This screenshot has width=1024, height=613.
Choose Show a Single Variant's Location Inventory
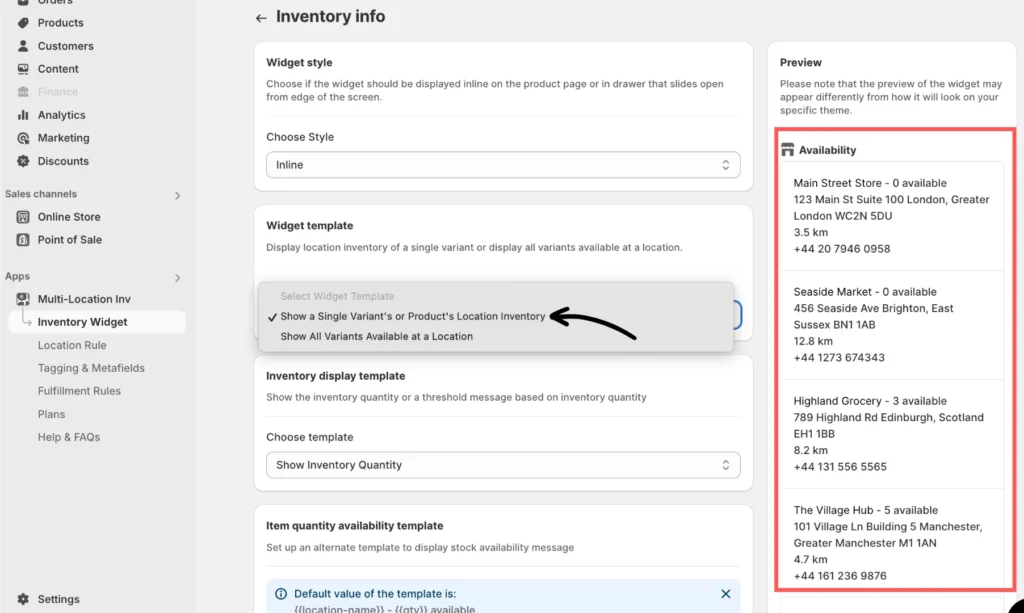(413, 316)
